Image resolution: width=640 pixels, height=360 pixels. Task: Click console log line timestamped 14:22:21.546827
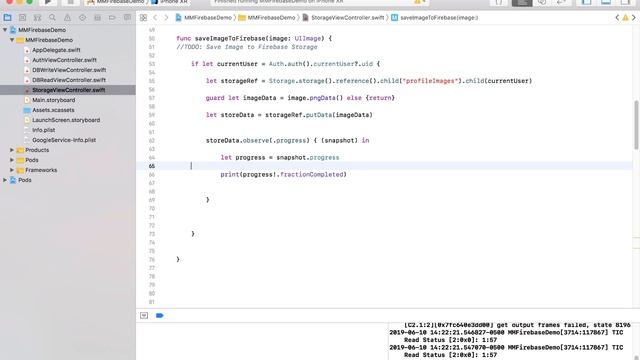click(506, 333)
